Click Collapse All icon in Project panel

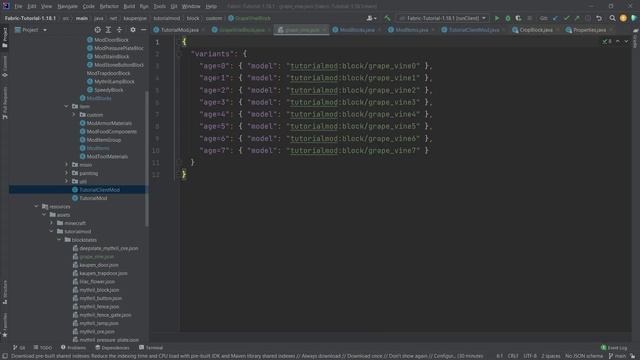pyautogui.click(x=119, y=30)
